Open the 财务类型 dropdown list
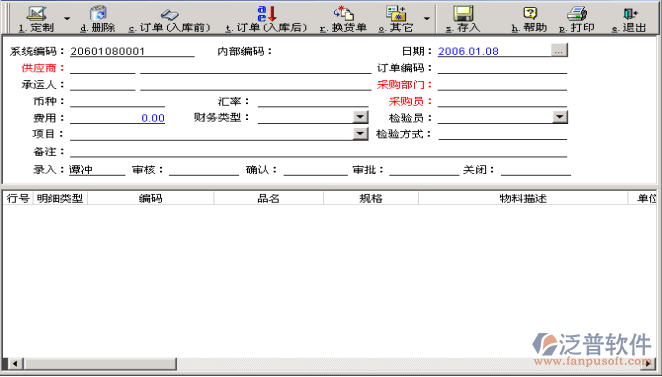The width and height of the screenshot is (662, 377). (x=360, y=117)
